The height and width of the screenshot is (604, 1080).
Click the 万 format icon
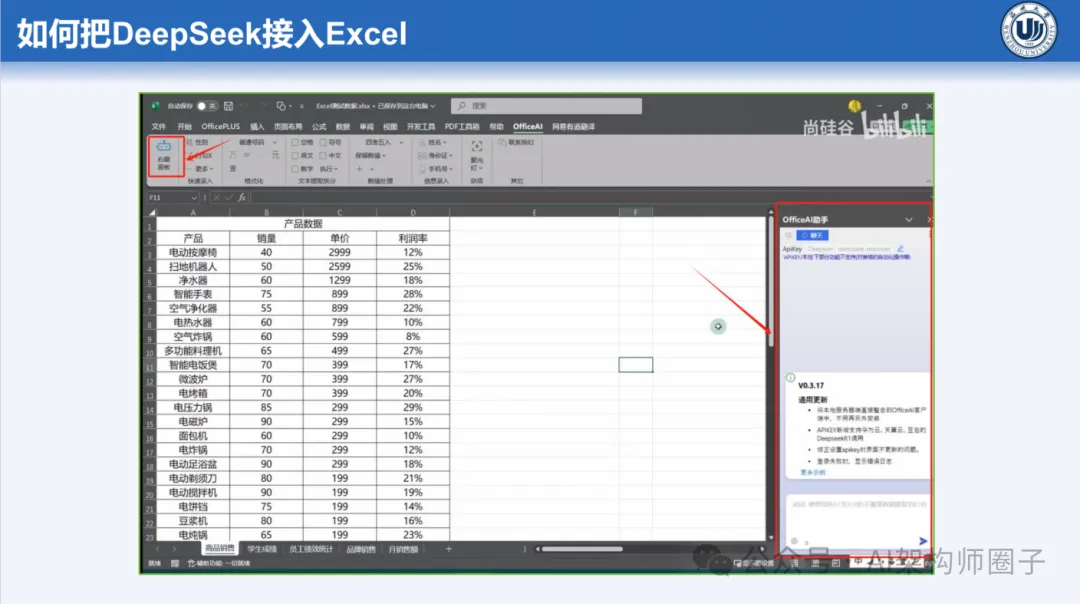(233, 156)
